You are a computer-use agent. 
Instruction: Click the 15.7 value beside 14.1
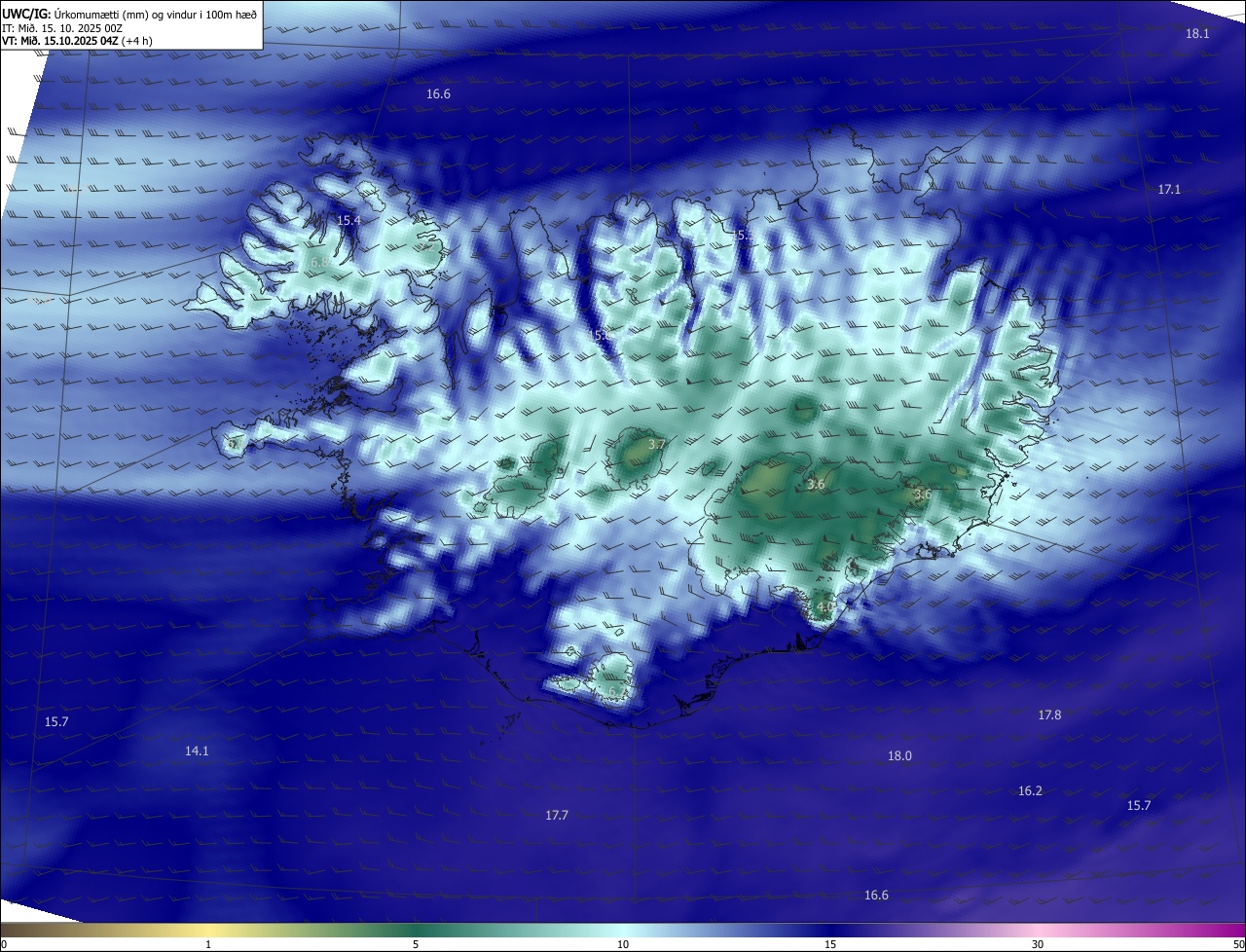pyautogui.click(x=56, y=722)
